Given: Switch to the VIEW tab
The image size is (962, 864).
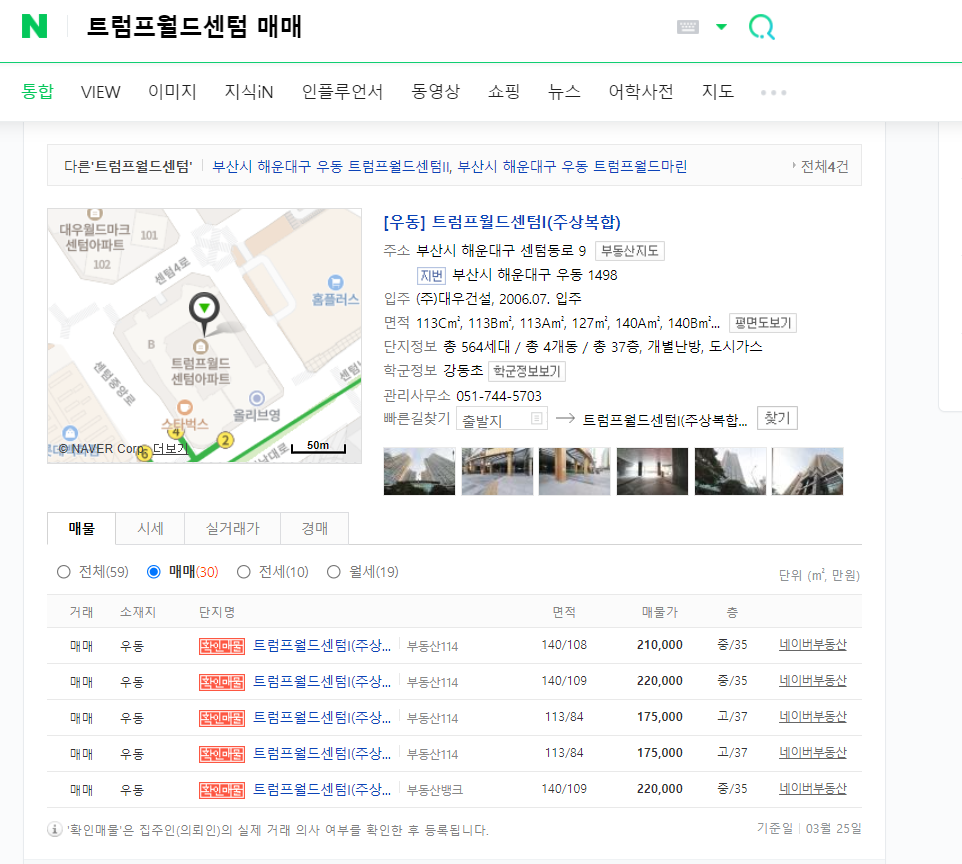Looking at the screenshot, I should (101, 92).
